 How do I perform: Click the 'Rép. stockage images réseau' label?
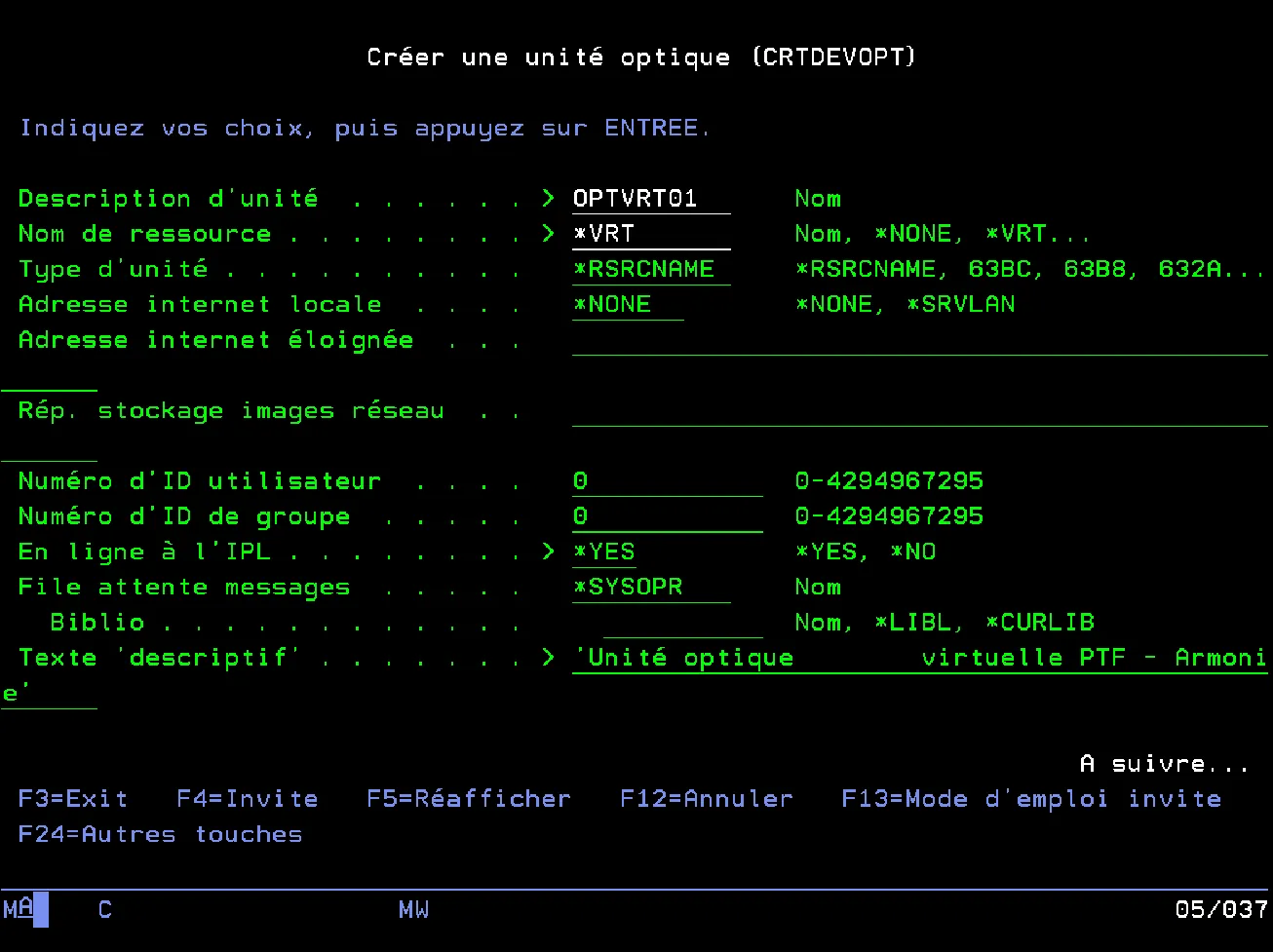231,411
